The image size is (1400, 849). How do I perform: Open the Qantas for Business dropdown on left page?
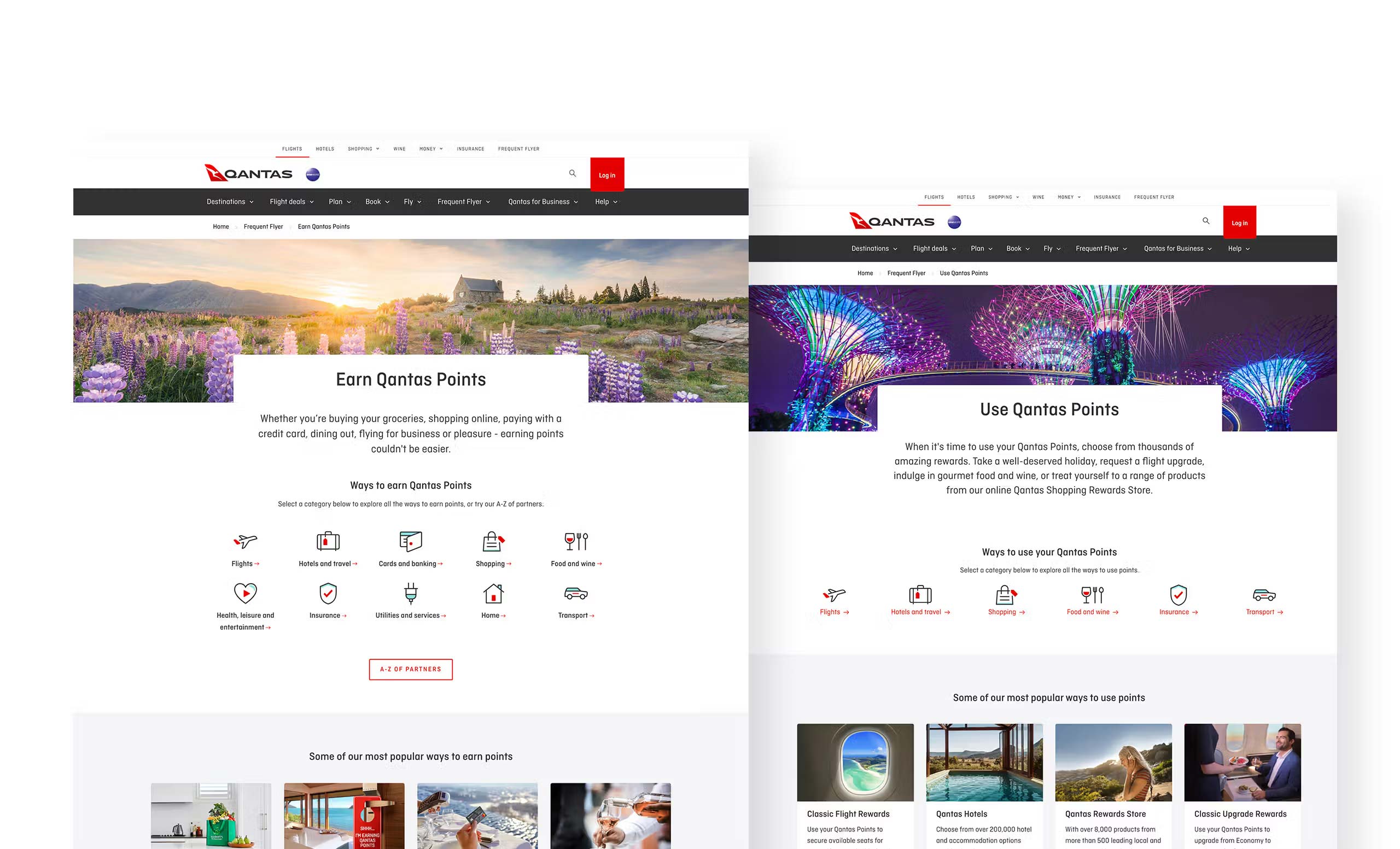(542, 202)
